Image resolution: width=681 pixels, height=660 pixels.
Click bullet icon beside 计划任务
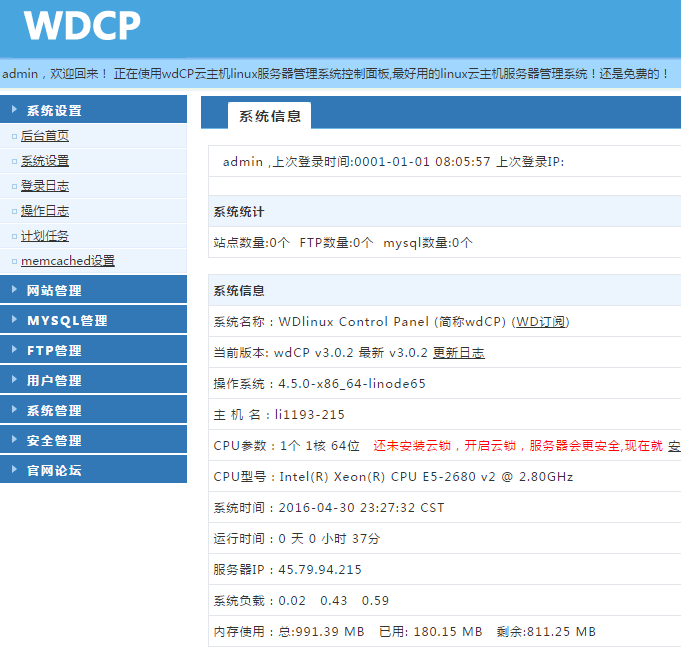pos(14,237)
